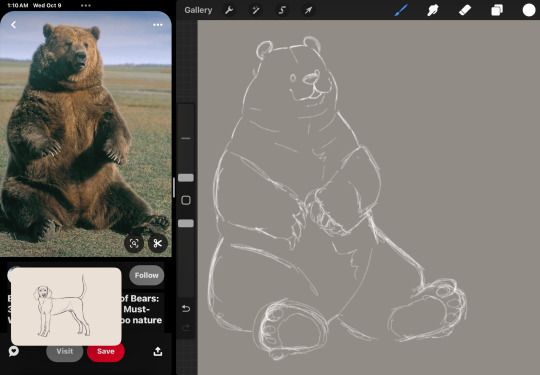Tap the split view divider handle
This screenshot has height=375, width=540.
click(x=174, y=188)
